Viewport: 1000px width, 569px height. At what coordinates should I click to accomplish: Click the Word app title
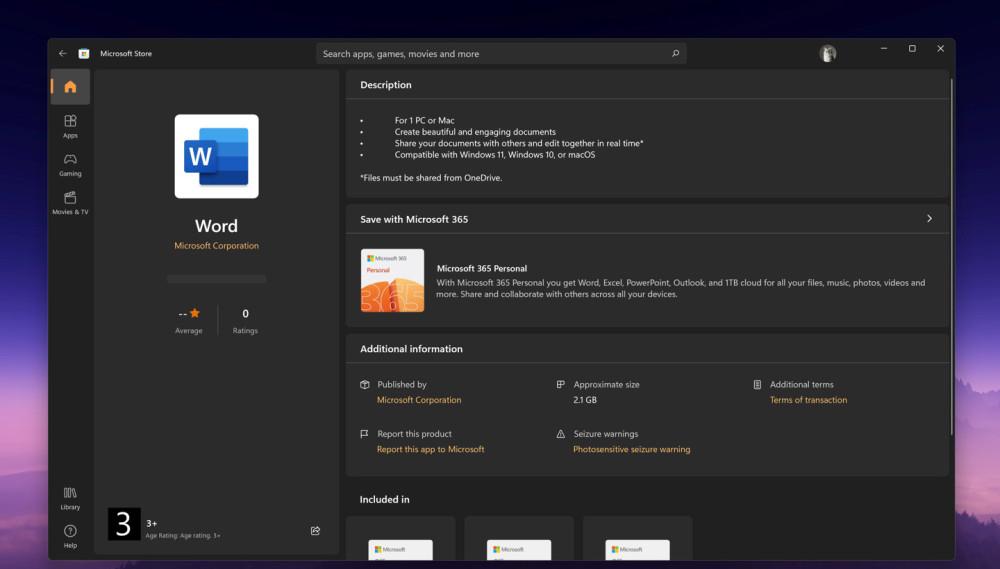pyautogui.click(x=216, y=226)
